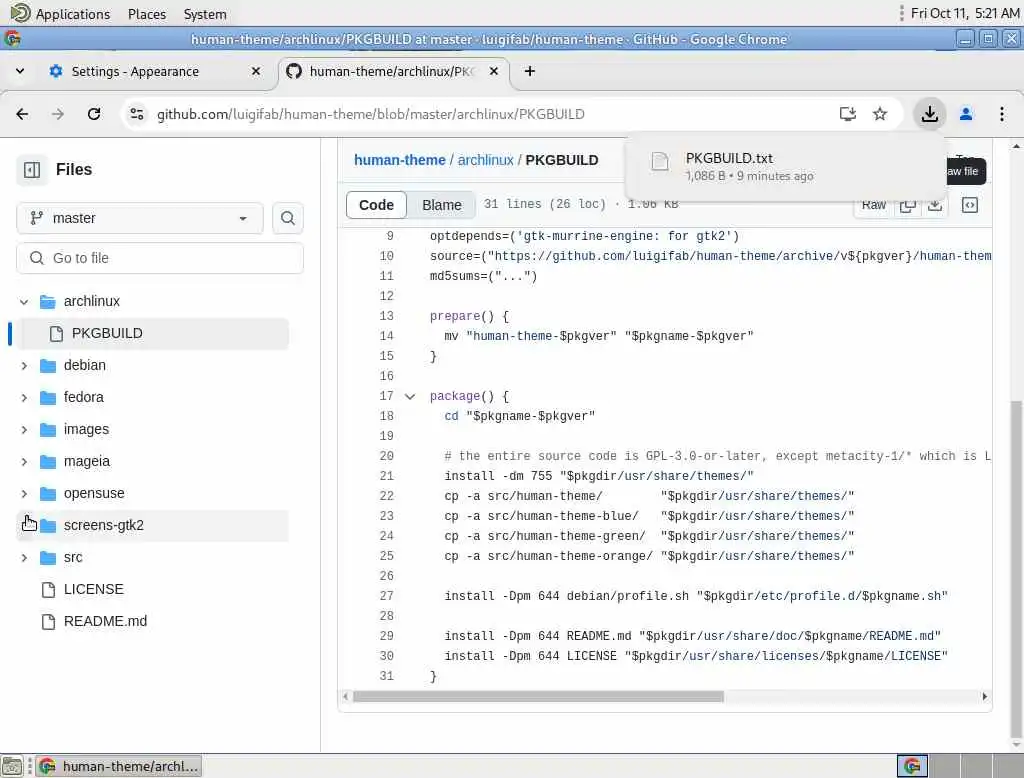
Task: Collapse the archlinux folder chevron
Action: (x=24, y=302)
